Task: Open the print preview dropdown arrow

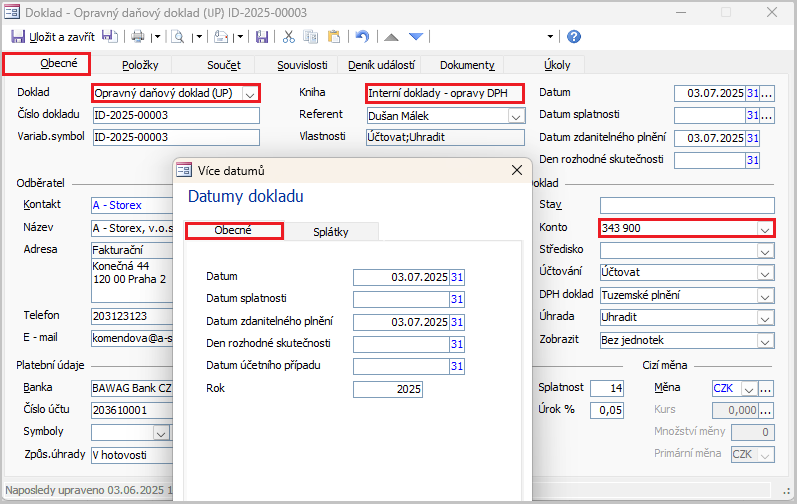Action: pyautogui.click(x=199, y=37)
